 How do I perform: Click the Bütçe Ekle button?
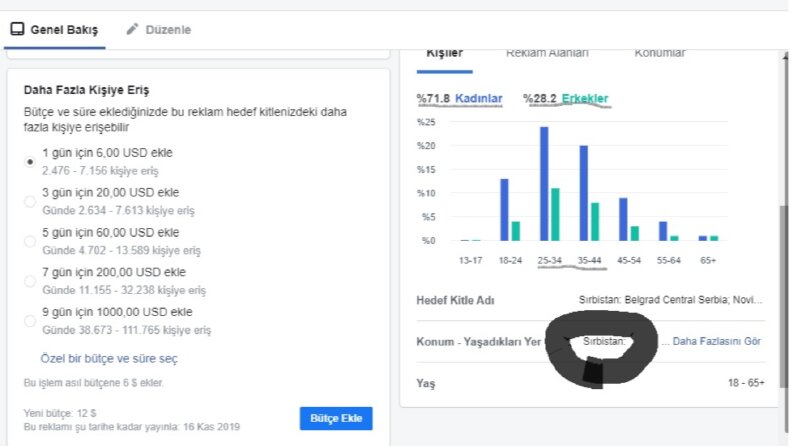[x=336, y=418]
